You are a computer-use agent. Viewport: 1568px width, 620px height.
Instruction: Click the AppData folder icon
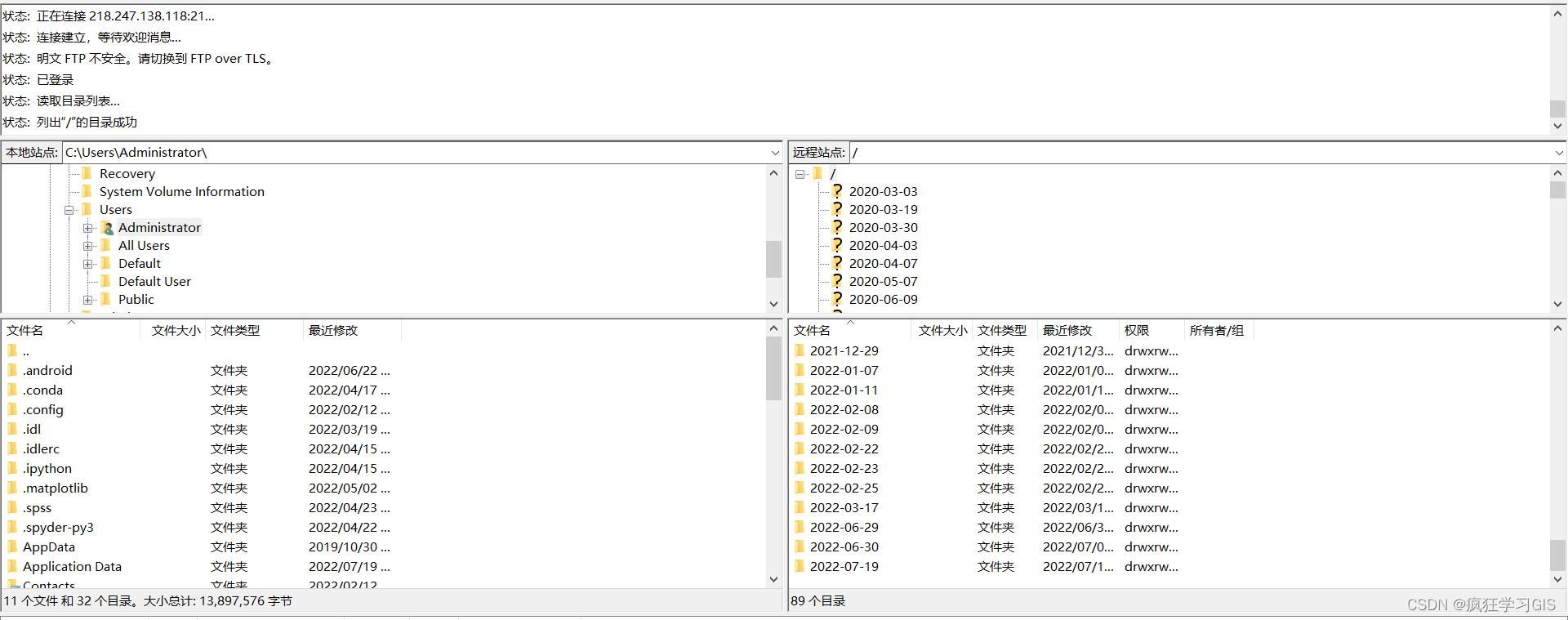point(12,546)
